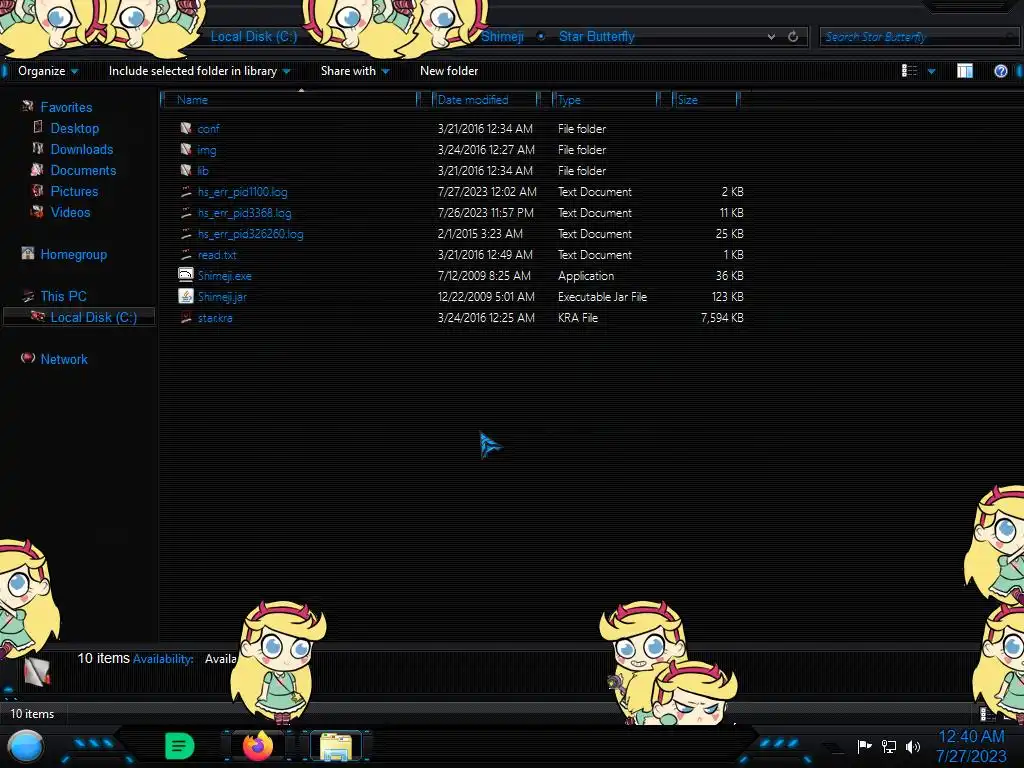Focus the Search Star Butterfly field
The height and width of the screenshot is (768, 1024).
[917, 37]
